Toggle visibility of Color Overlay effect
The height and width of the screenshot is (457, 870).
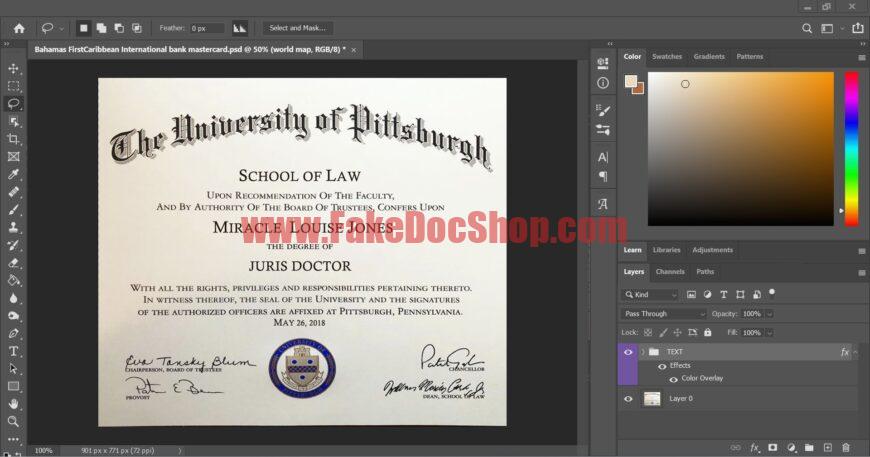pyautogui.click(x=674, y=379)
